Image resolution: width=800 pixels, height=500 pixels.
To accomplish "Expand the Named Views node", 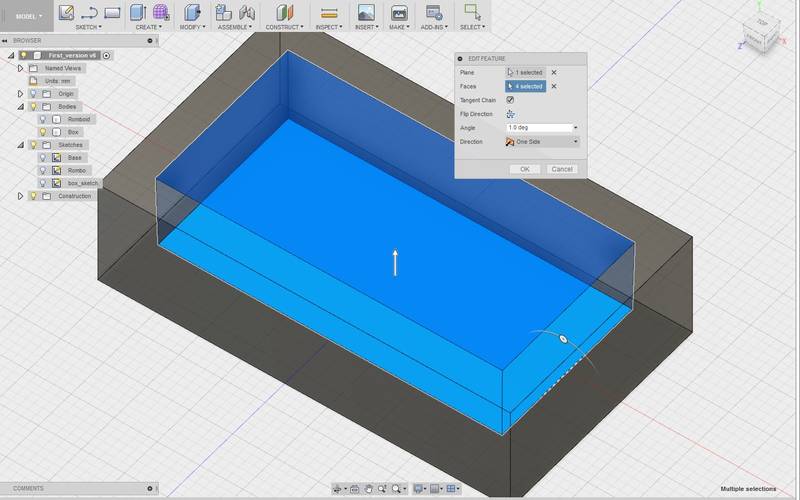I will pos(20,68).
